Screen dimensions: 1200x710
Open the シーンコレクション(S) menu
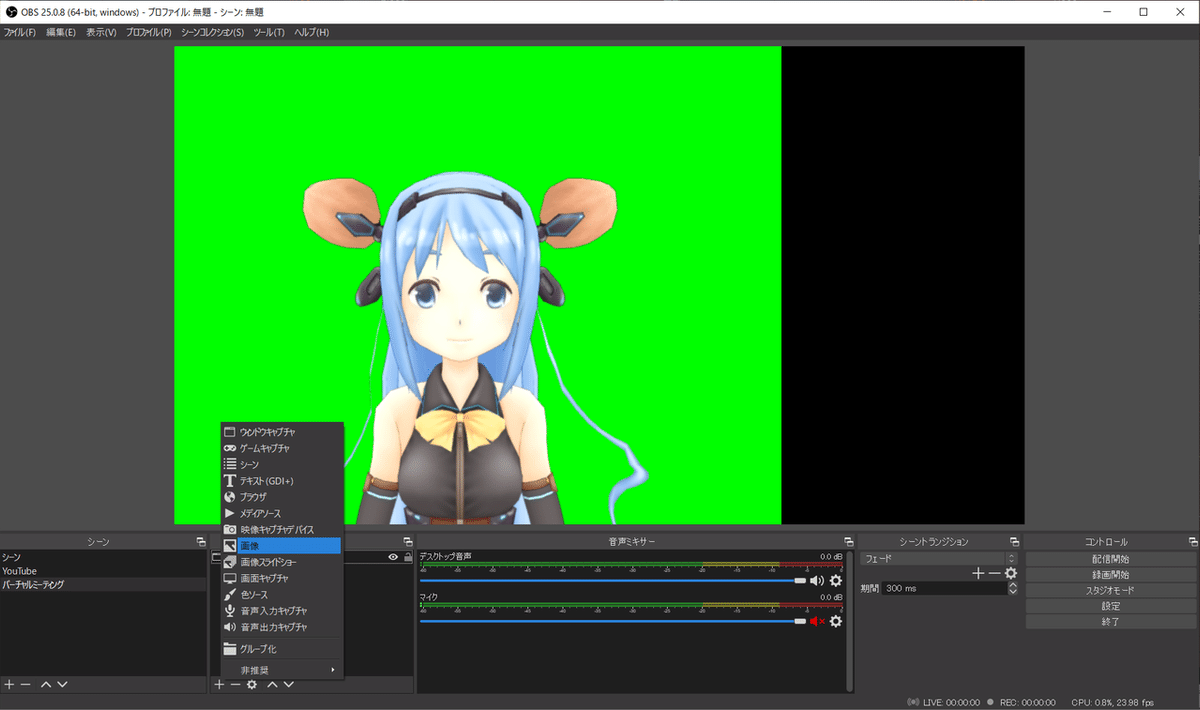click(x=212, y=32)
